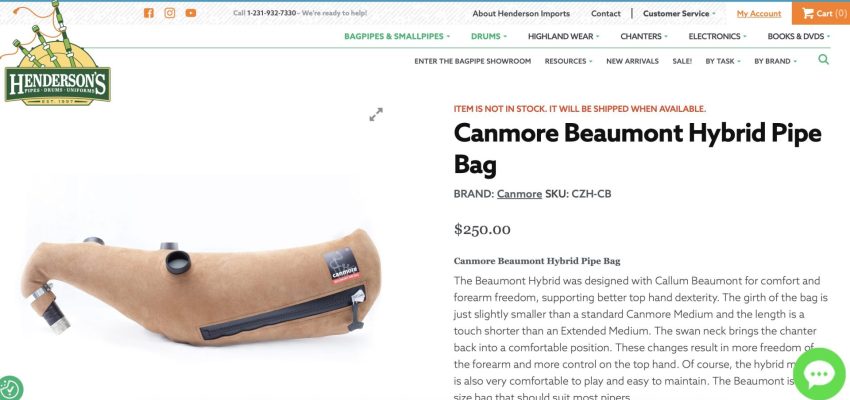Viewport: 850px width, 400px height.
Task: Expand Bagpipes & Smallpipes dropdown menu
Action: click(x=397, y=36)
